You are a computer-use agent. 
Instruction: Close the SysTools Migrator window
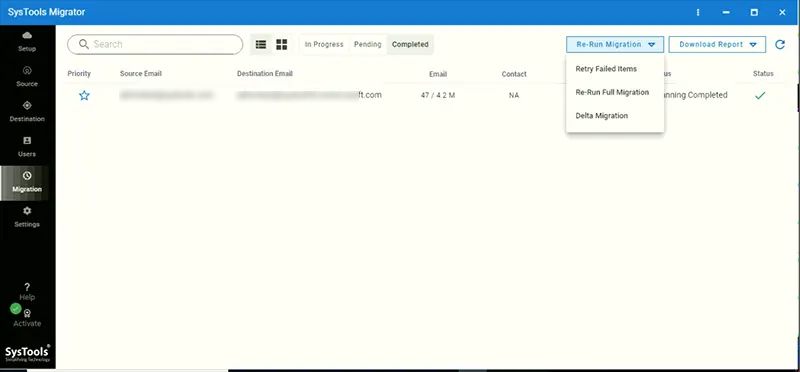[x=782, y=12]
